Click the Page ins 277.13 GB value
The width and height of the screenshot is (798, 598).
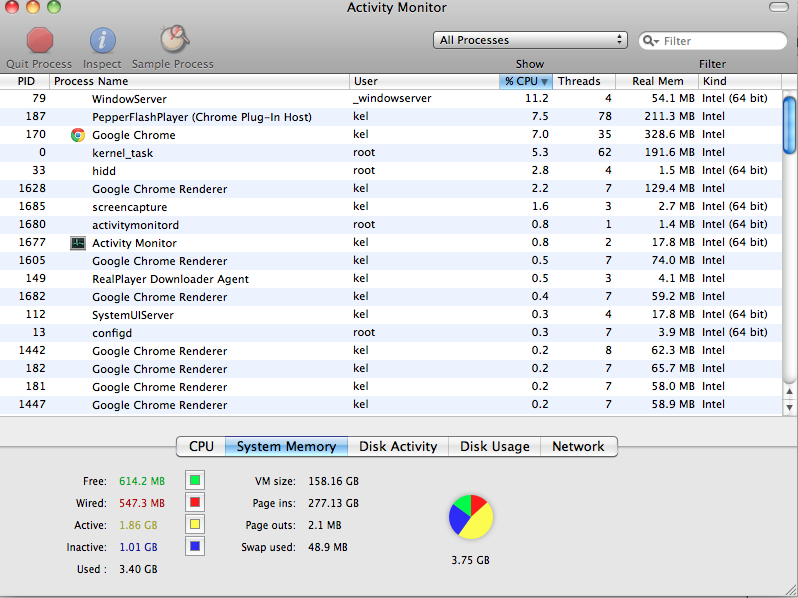[x=333, y=503]
